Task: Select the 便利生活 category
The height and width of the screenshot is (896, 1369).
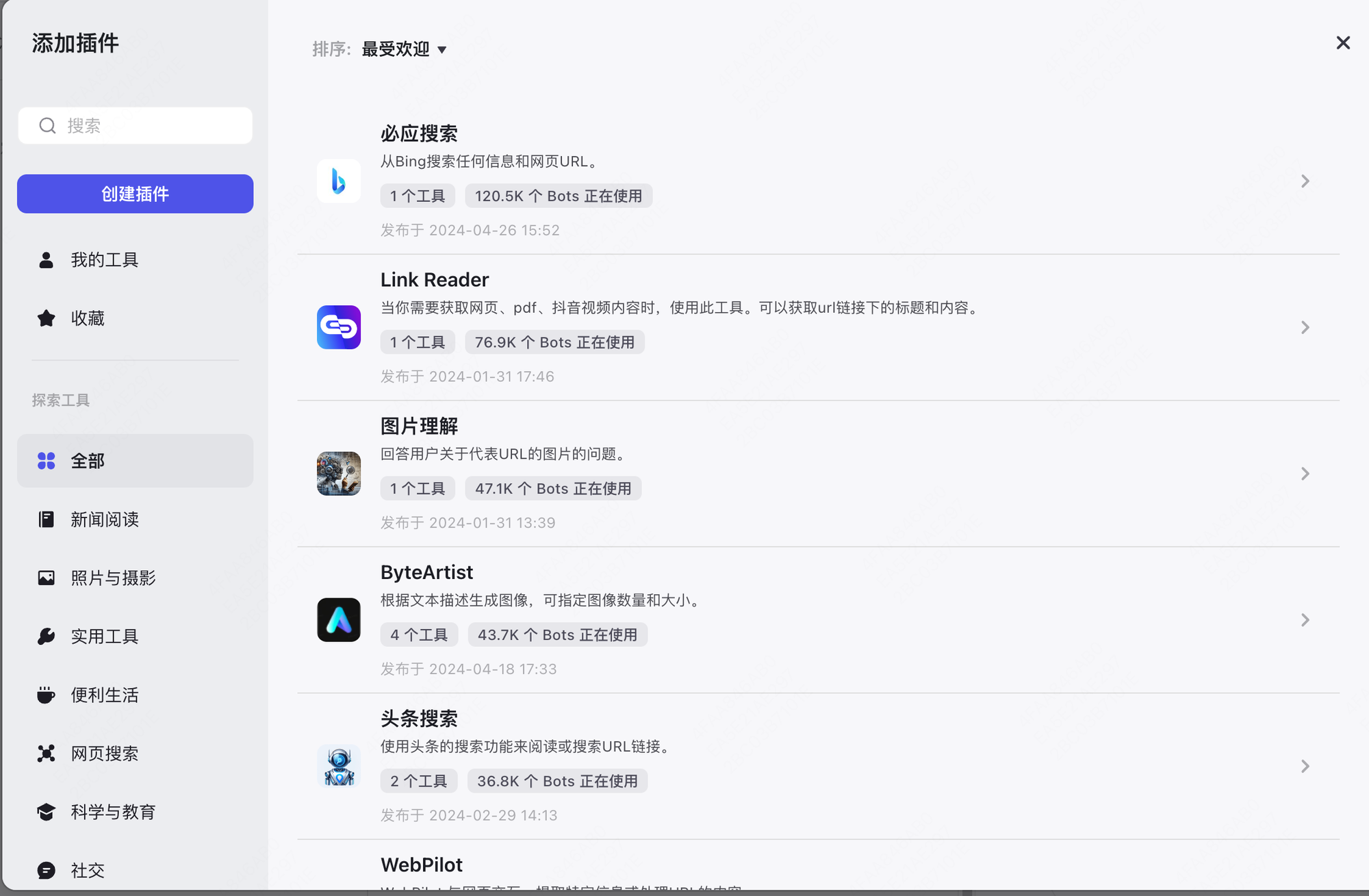Action: tap(104, 695)
